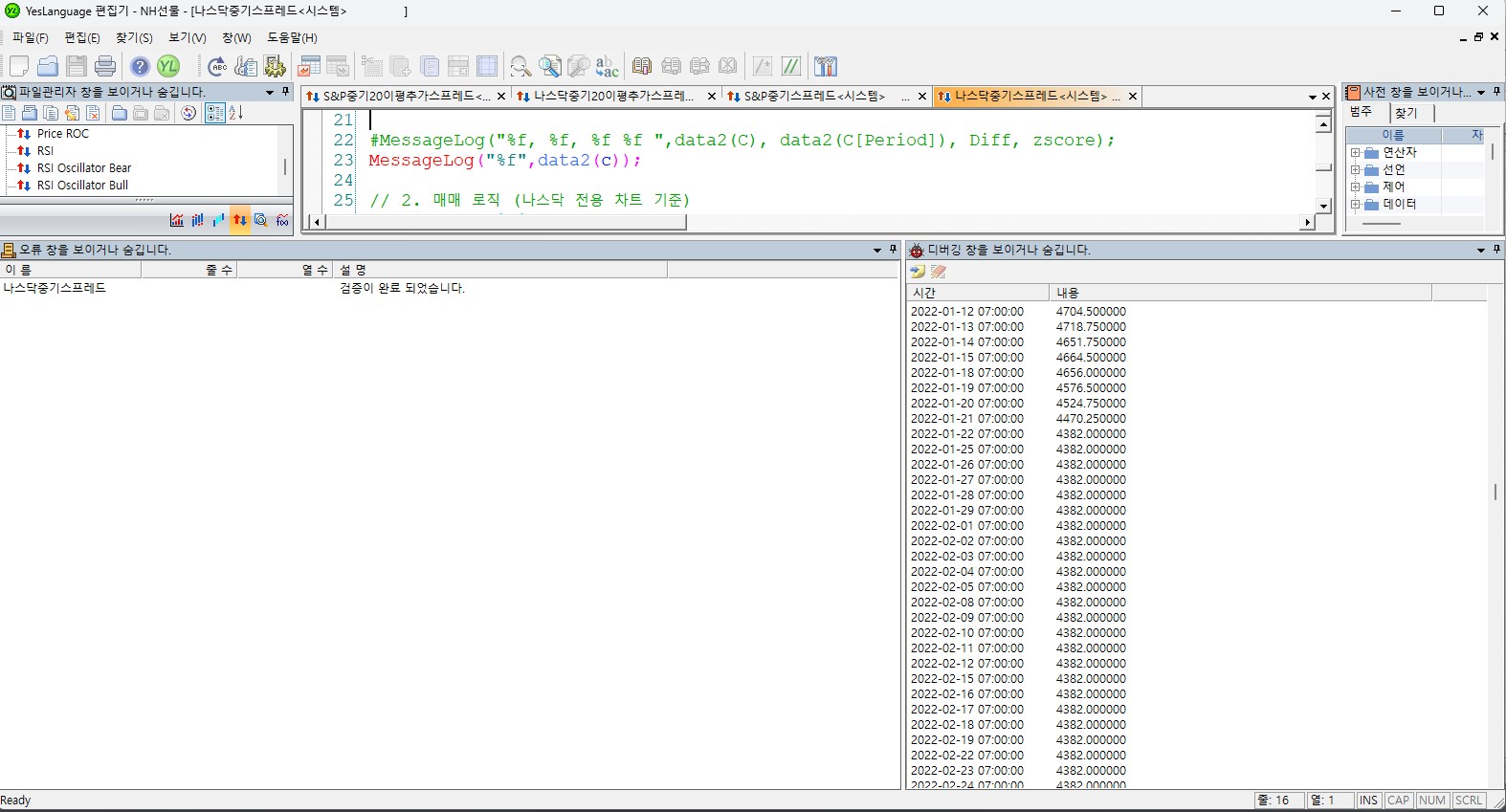1506x812 pixels.
Task: Expand the 데이터 folder in dictionary tree
Action: pos(1355,205)
